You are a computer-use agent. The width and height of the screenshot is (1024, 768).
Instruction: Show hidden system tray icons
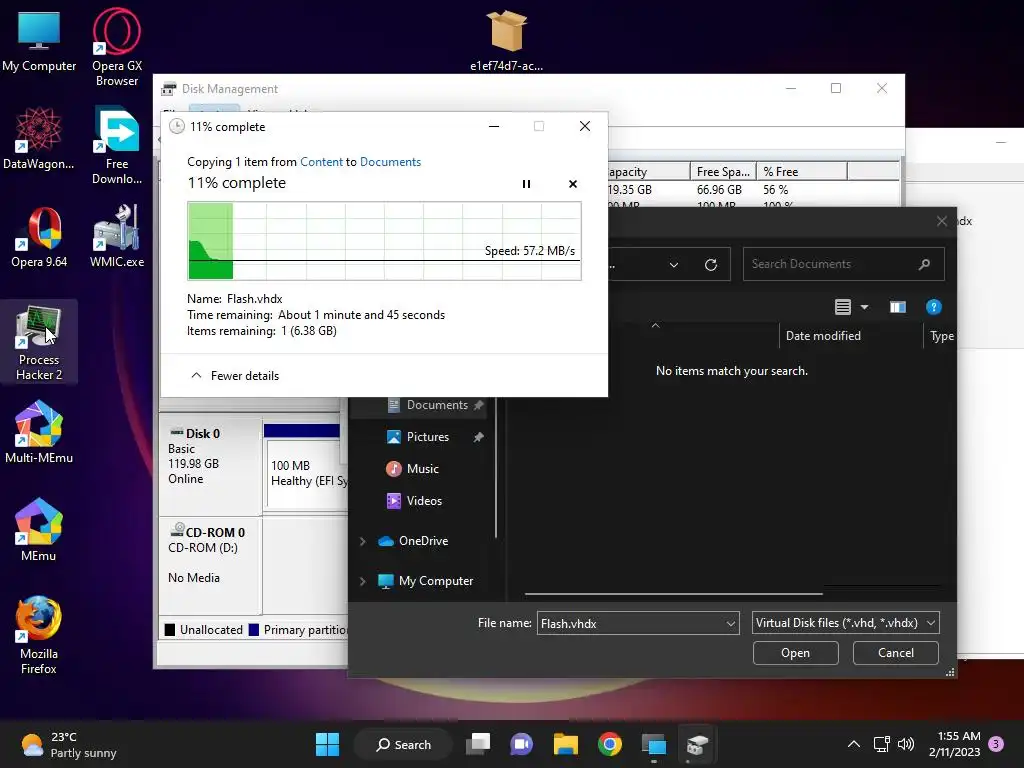(854, 744)
